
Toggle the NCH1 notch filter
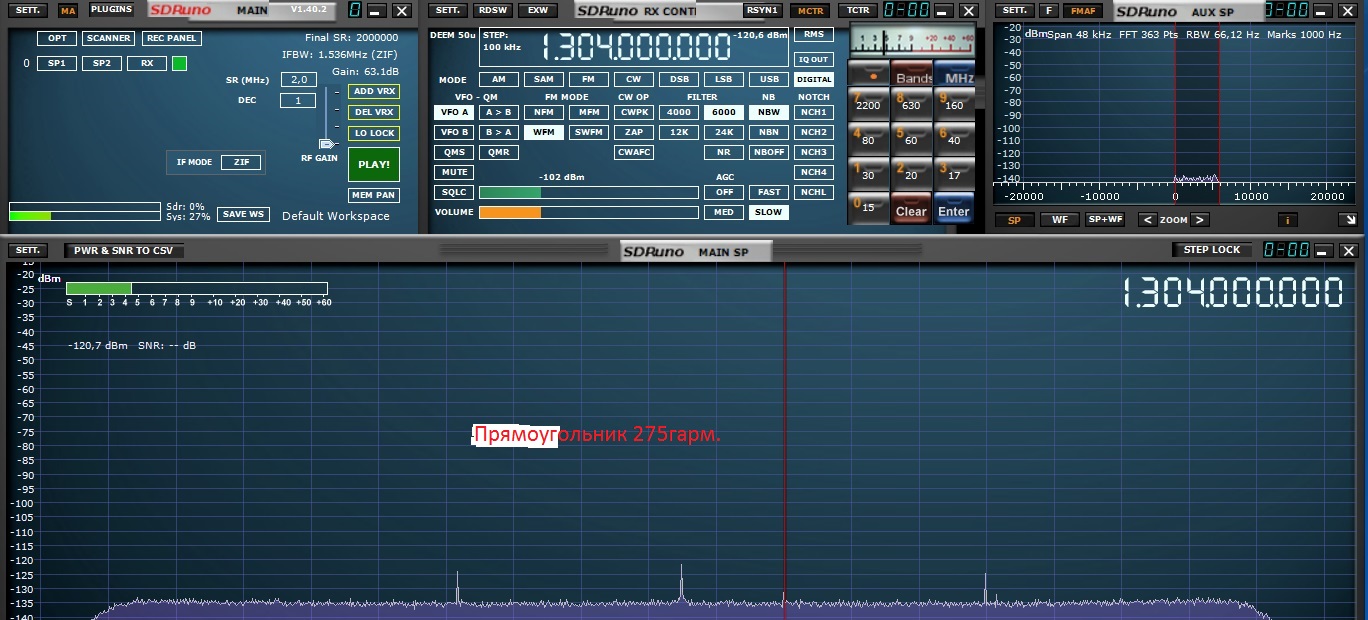(813, 112)
